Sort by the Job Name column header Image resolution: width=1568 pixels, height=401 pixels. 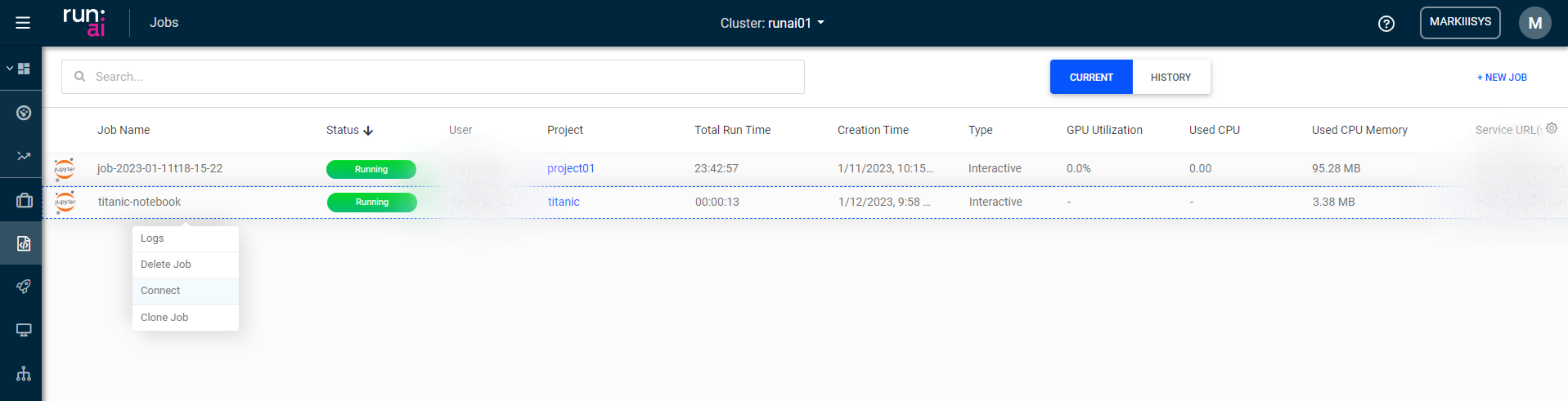(x=124, y=130)
